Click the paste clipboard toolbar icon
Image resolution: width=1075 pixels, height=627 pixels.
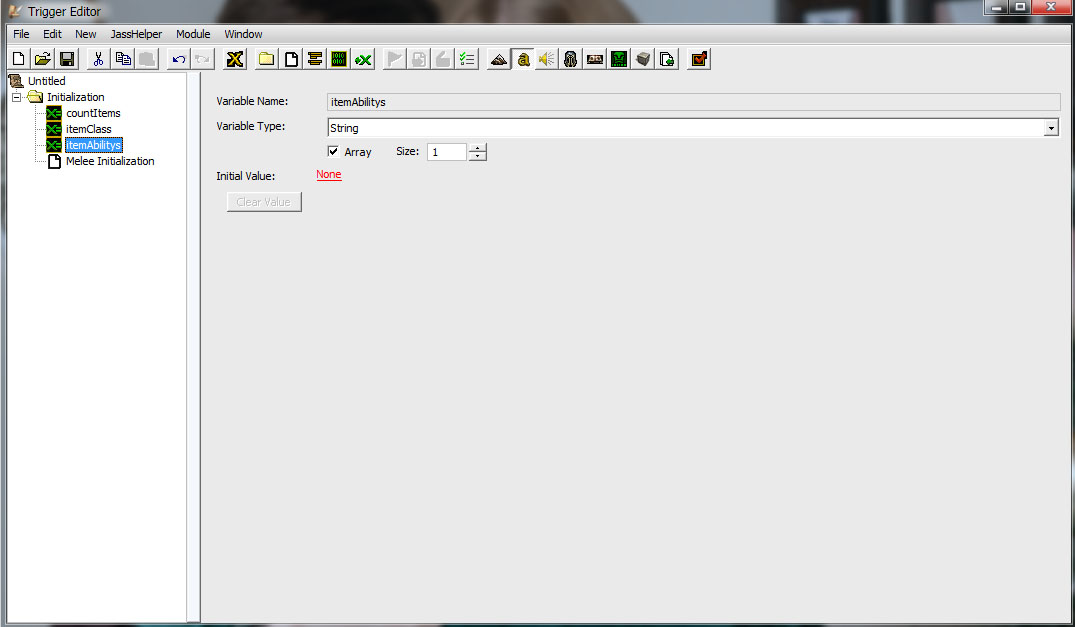(x=147, y=60)
